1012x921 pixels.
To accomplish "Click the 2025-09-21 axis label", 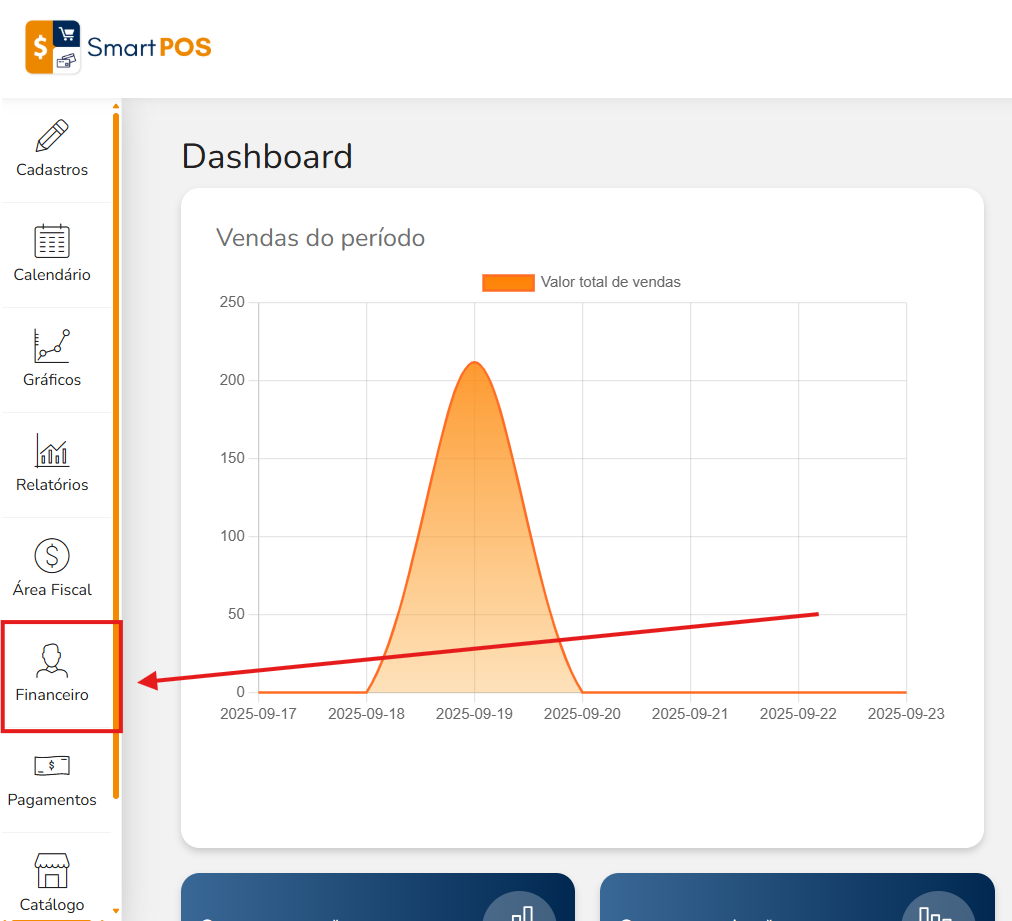I will tap(690, 714).
